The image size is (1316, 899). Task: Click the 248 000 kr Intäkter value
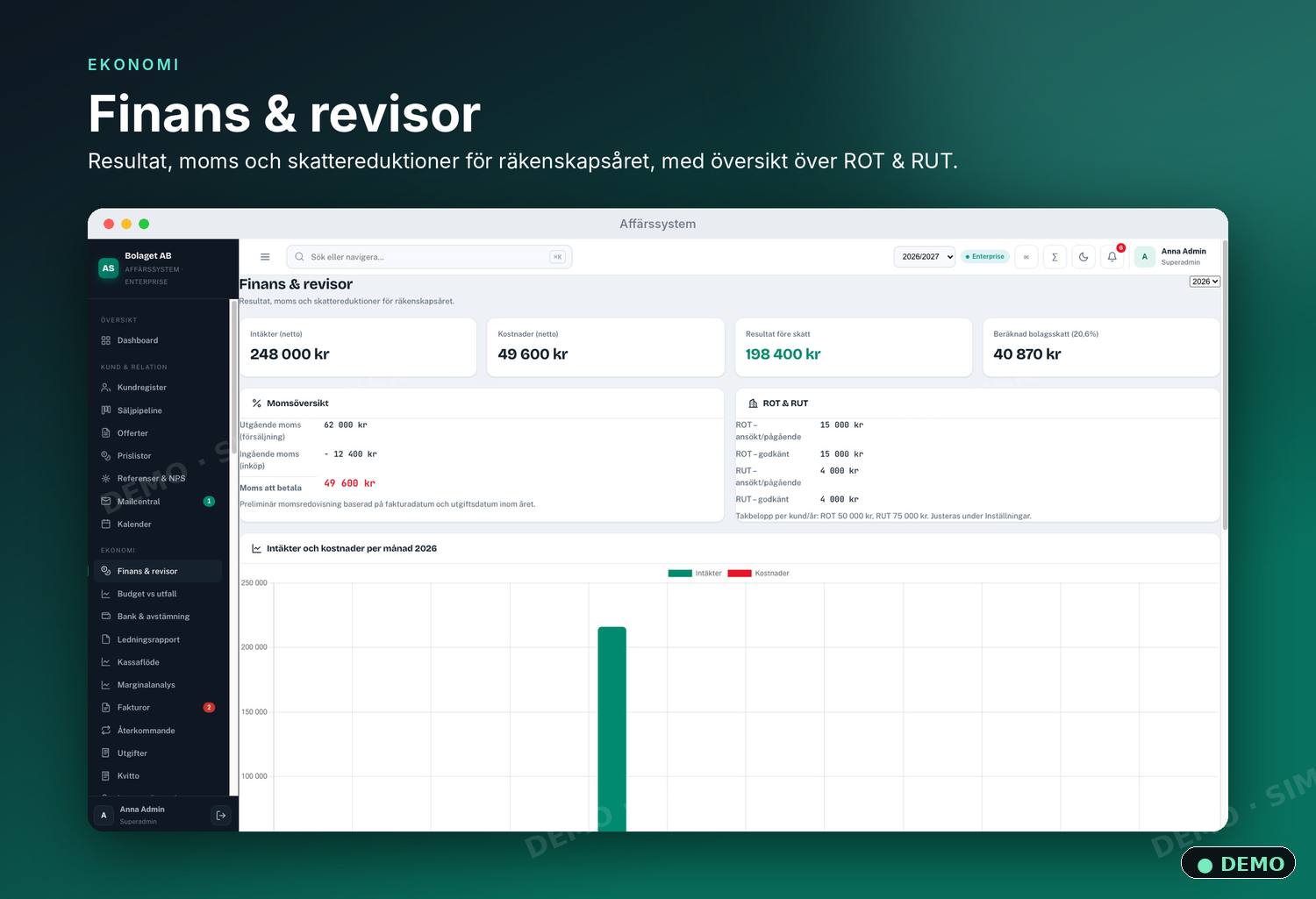(290, 354)
